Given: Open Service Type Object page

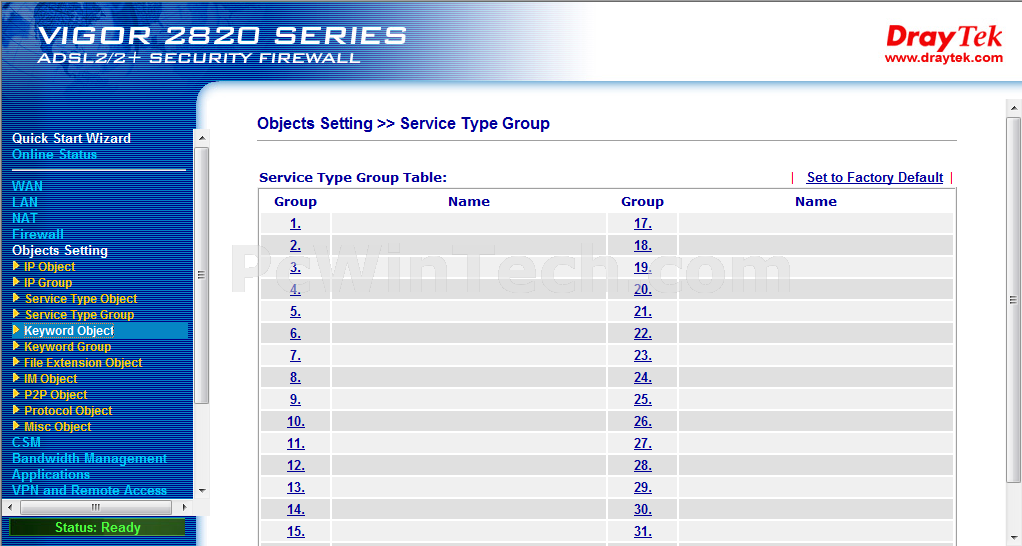Looking at the screenshot, I should [81, 298].
